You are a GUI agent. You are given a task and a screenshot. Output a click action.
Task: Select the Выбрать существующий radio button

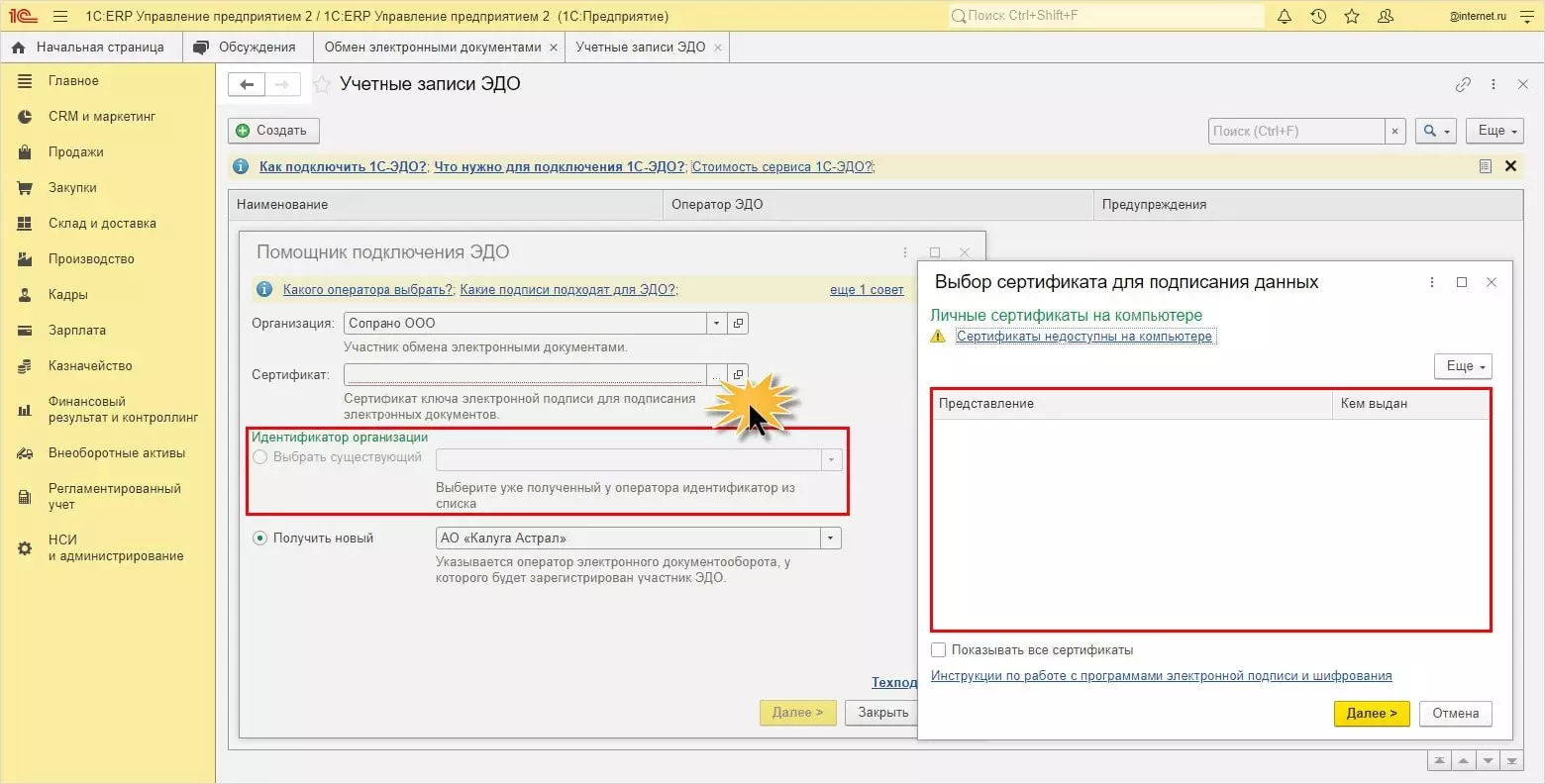pos(260,457)
